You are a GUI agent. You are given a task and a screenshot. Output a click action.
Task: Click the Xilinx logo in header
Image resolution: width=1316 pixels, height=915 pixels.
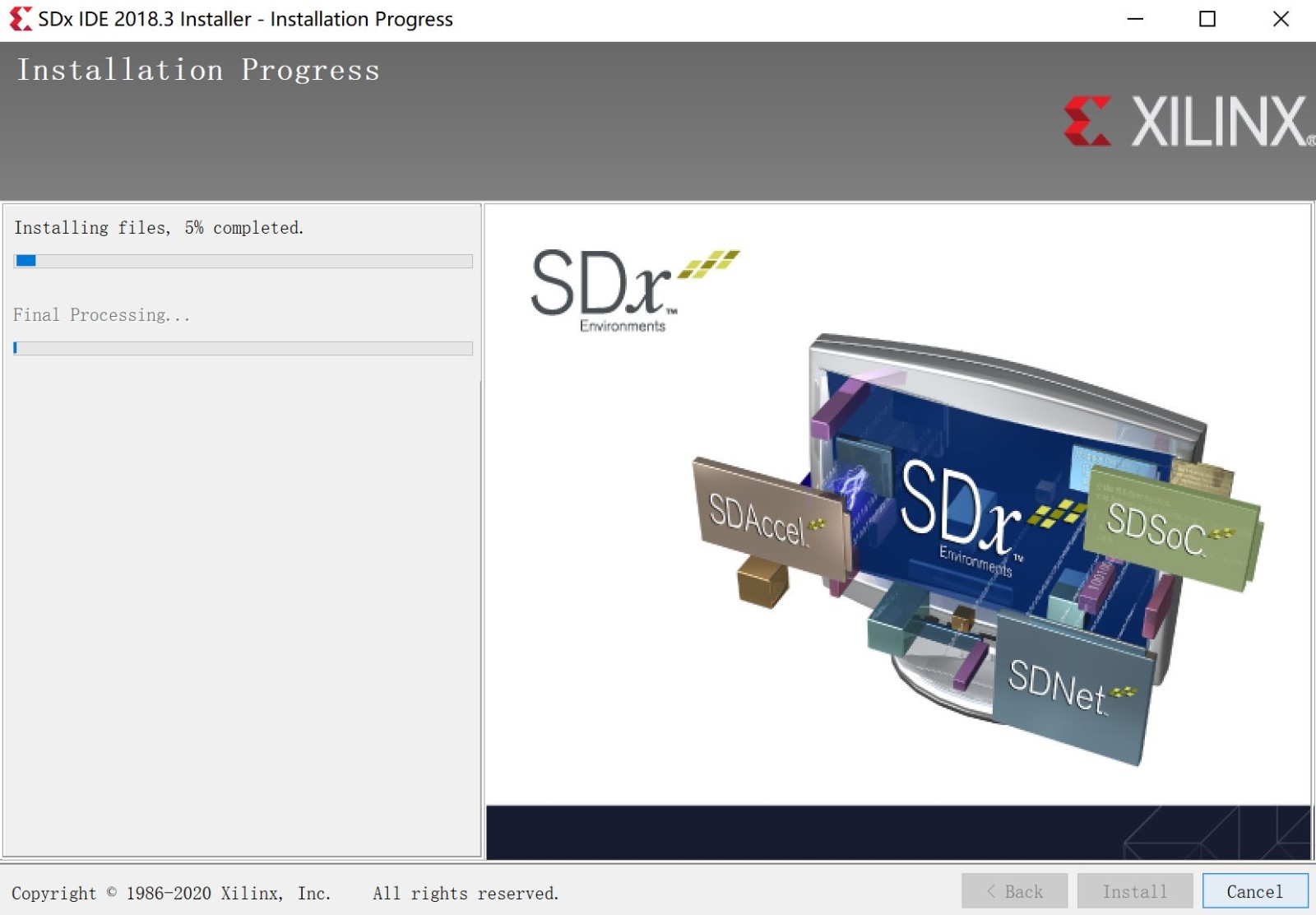pos(1189,122)
